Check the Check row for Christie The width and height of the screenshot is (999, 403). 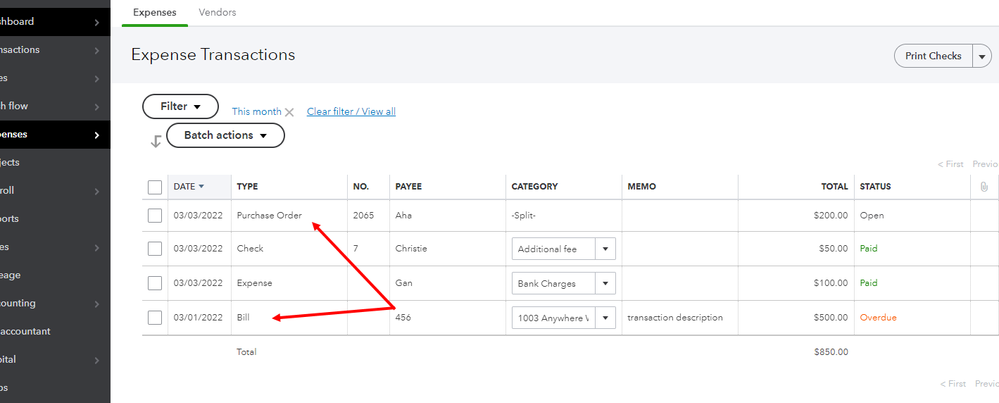(155, 249)
